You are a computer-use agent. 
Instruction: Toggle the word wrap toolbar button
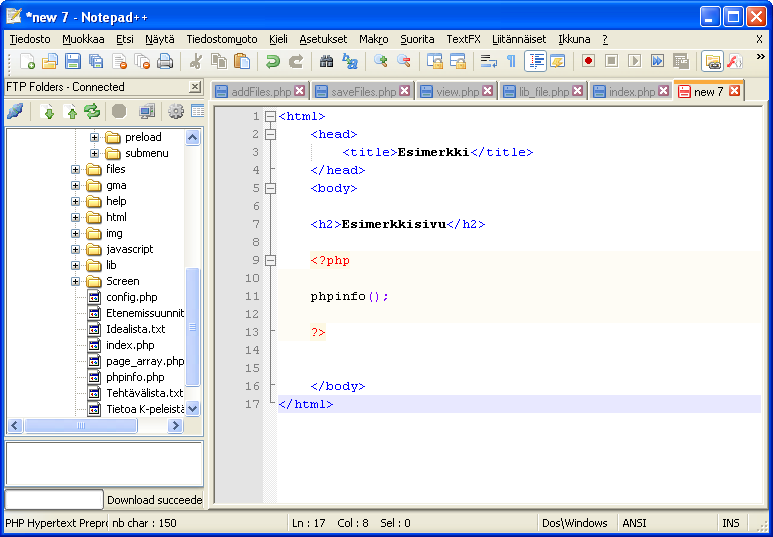488,61
